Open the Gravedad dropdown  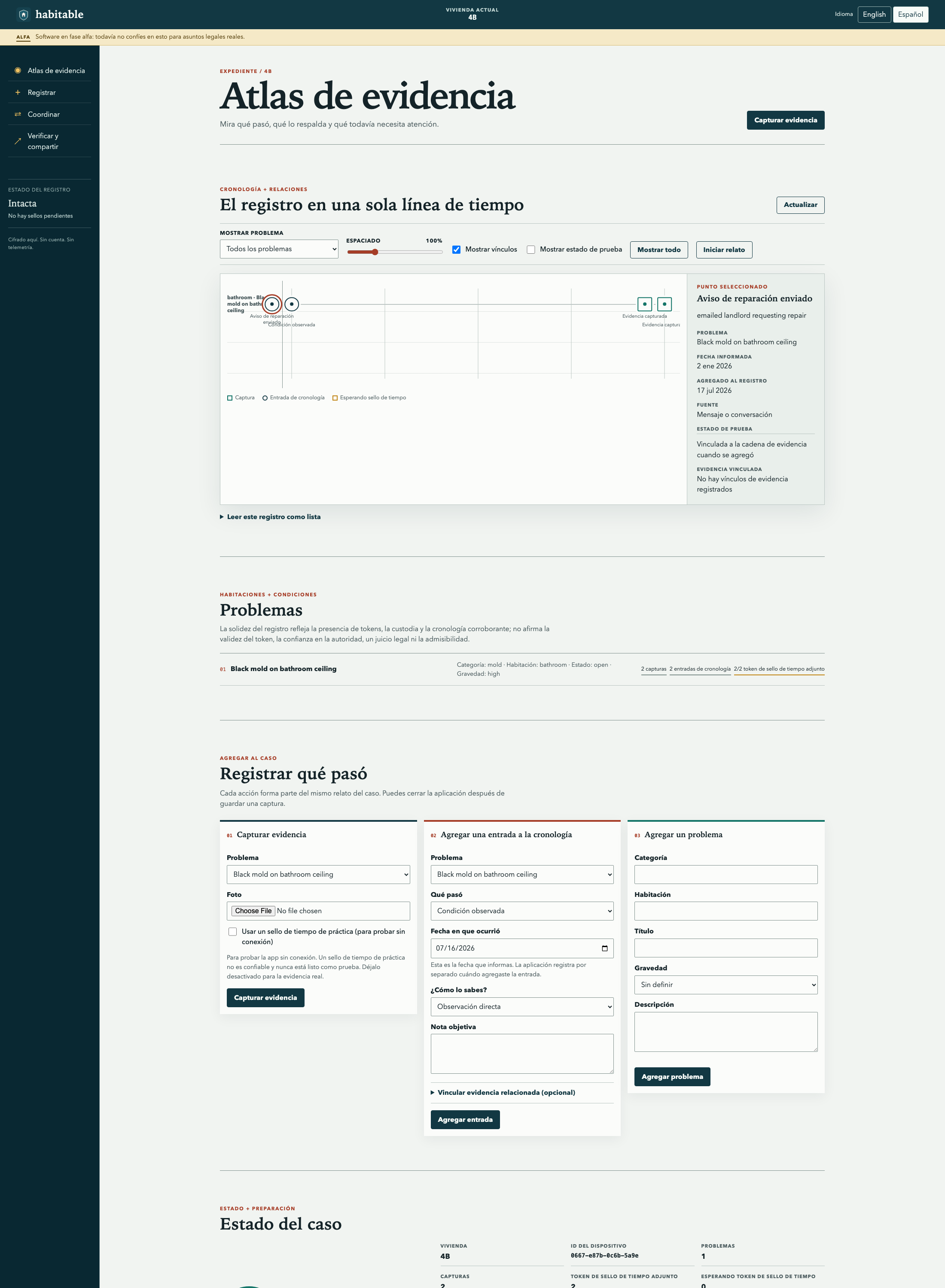click(726, 985)
